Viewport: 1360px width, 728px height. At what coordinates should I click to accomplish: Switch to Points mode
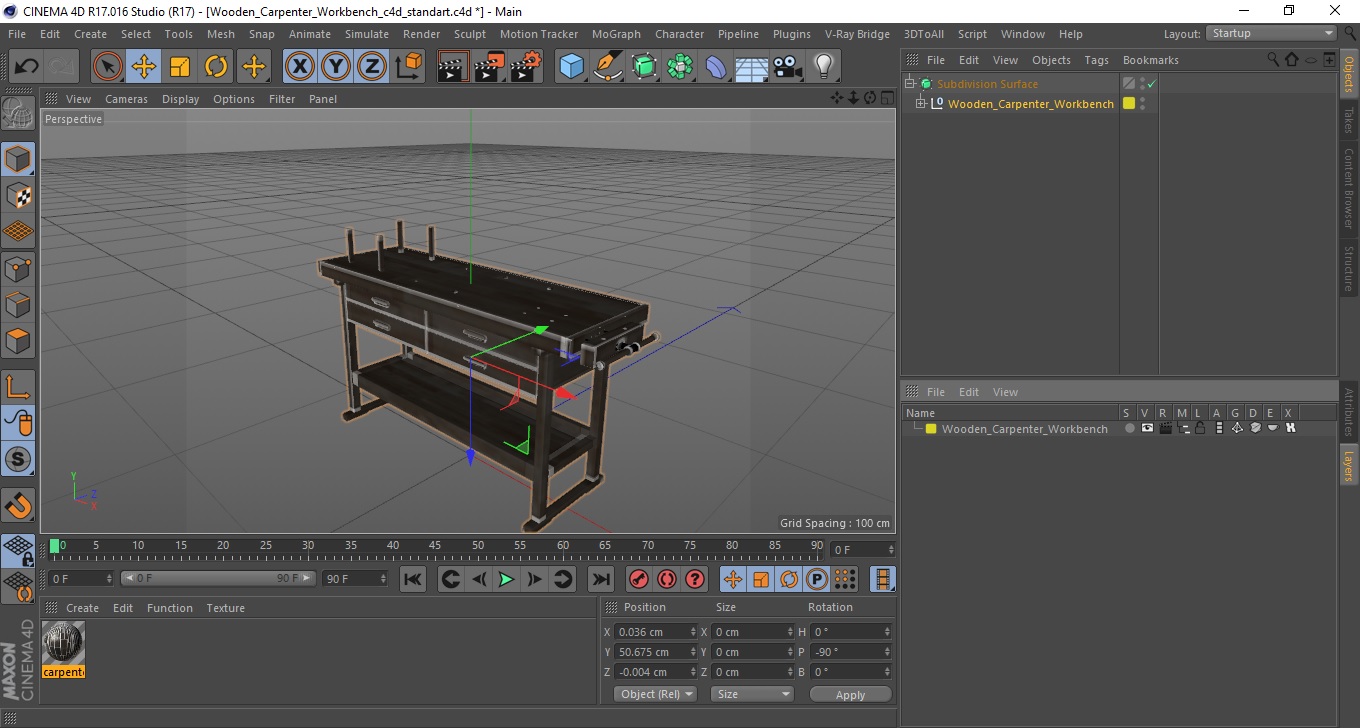click(18, 268)
